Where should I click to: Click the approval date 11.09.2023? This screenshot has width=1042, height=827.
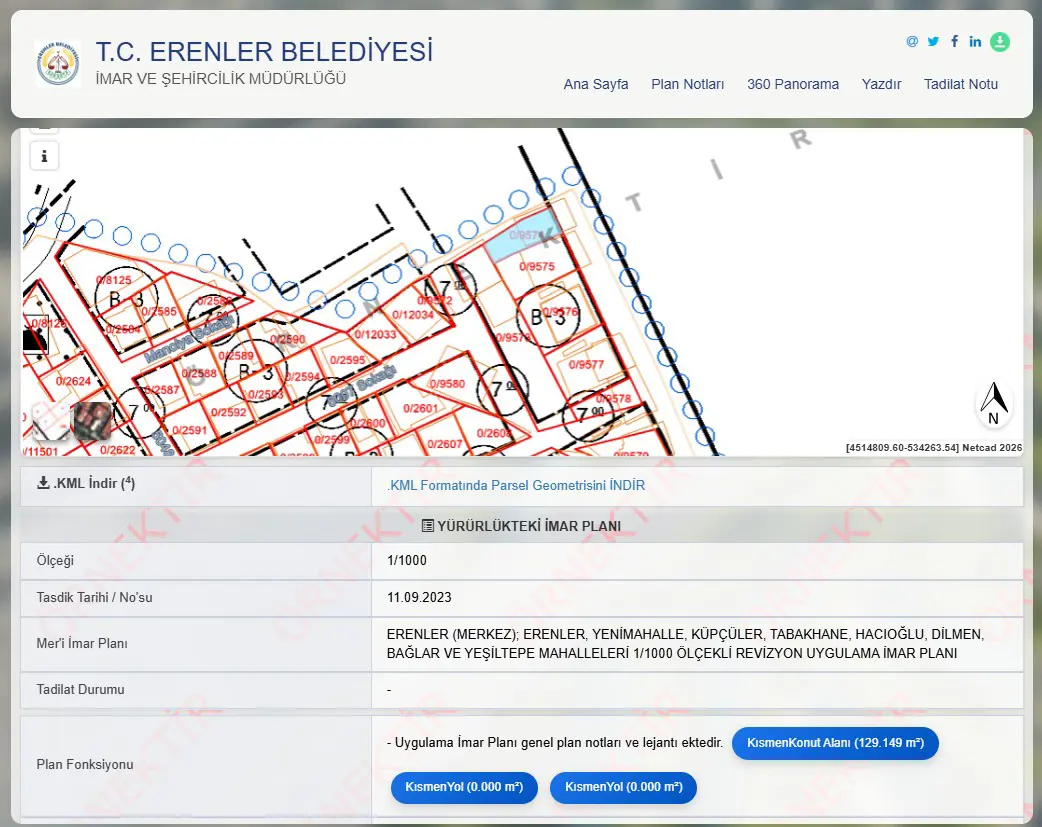pos(419,598)
